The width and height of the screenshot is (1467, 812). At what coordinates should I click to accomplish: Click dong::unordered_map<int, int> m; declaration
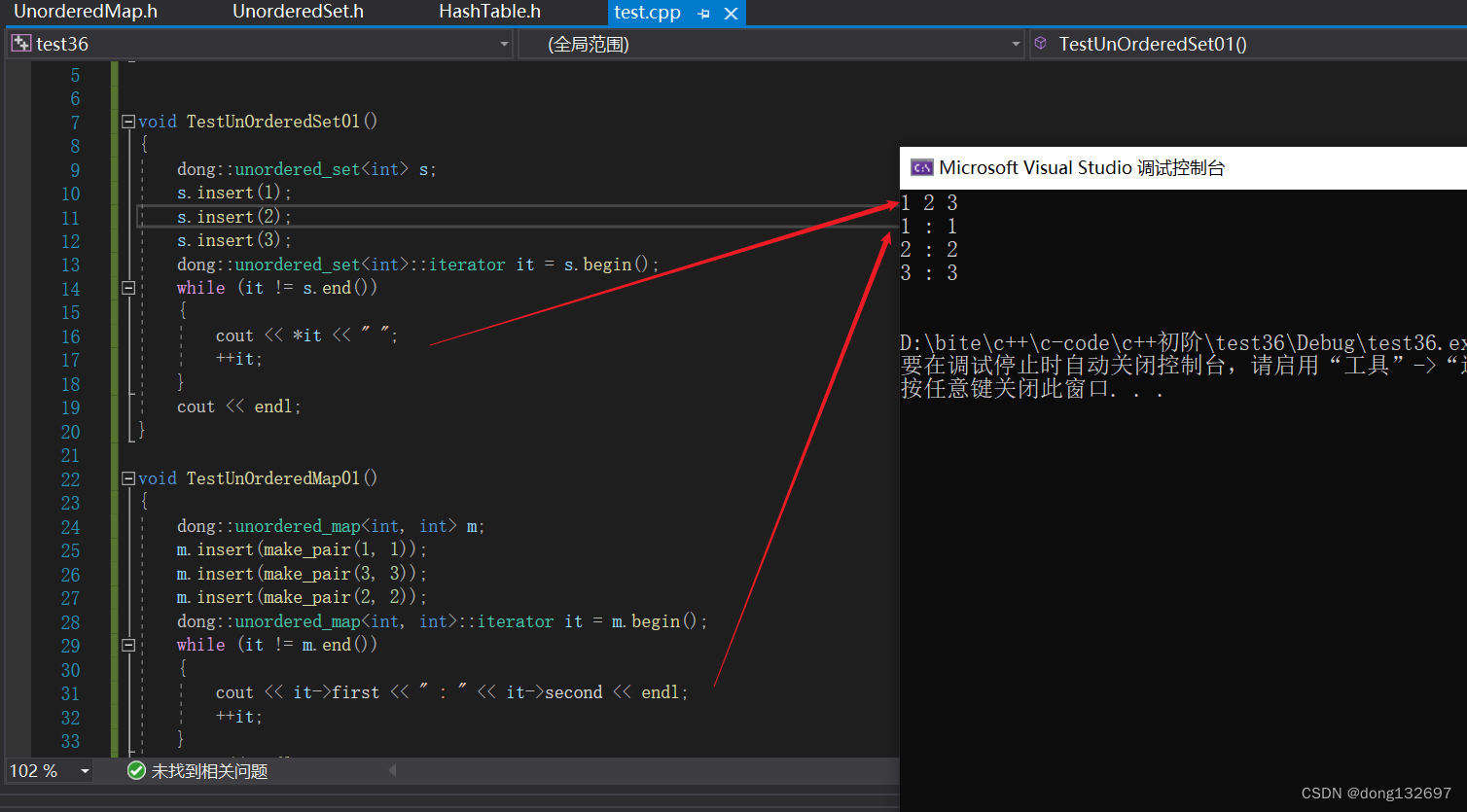click(x=331, y=526)
